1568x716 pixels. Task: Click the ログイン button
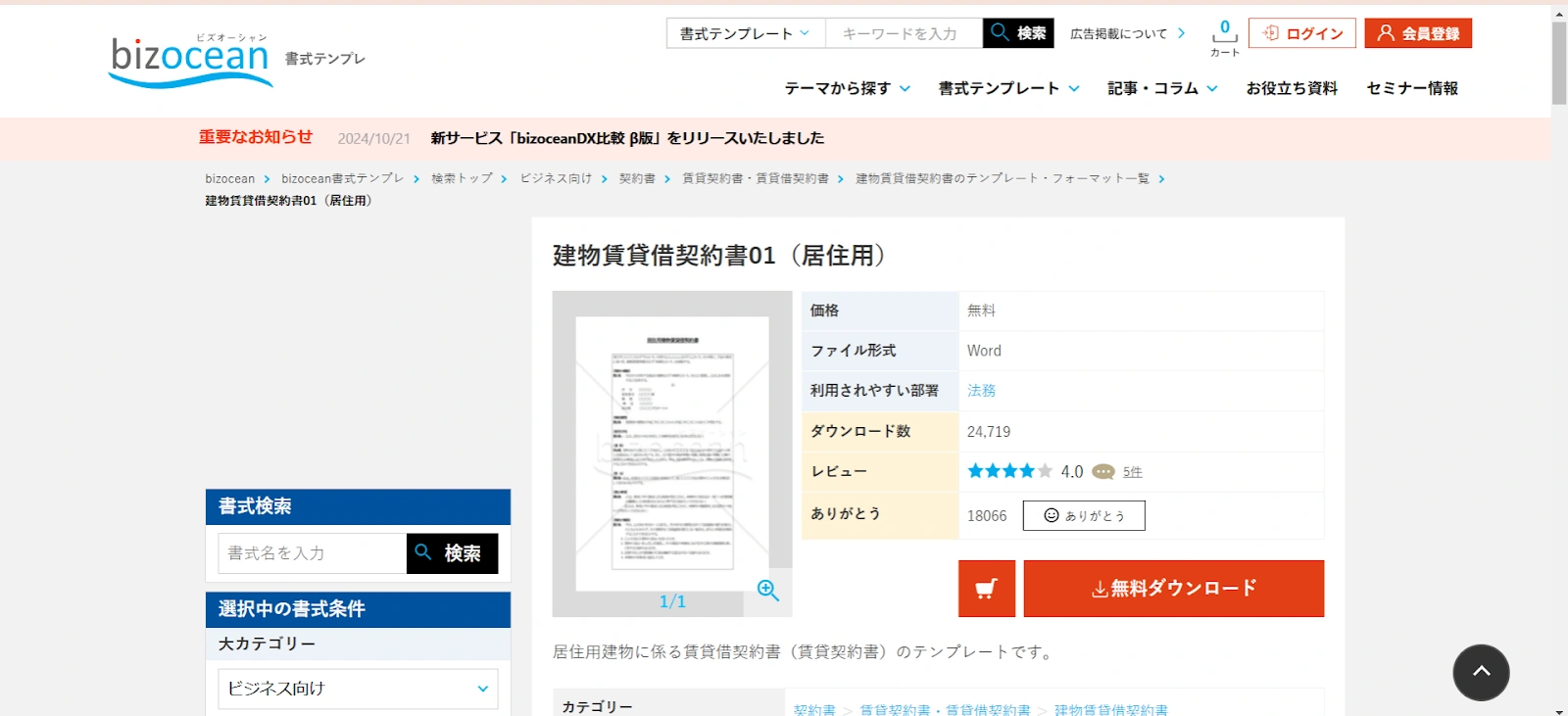tap(1302, 33)
